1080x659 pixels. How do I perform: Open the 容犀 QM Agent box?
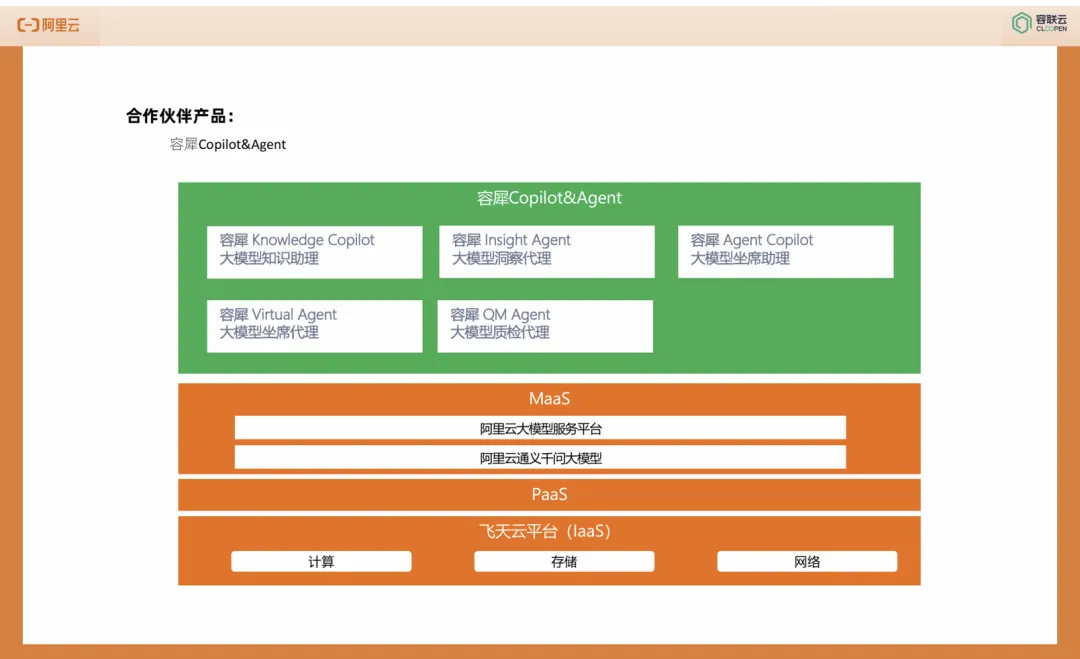point(544,325)
